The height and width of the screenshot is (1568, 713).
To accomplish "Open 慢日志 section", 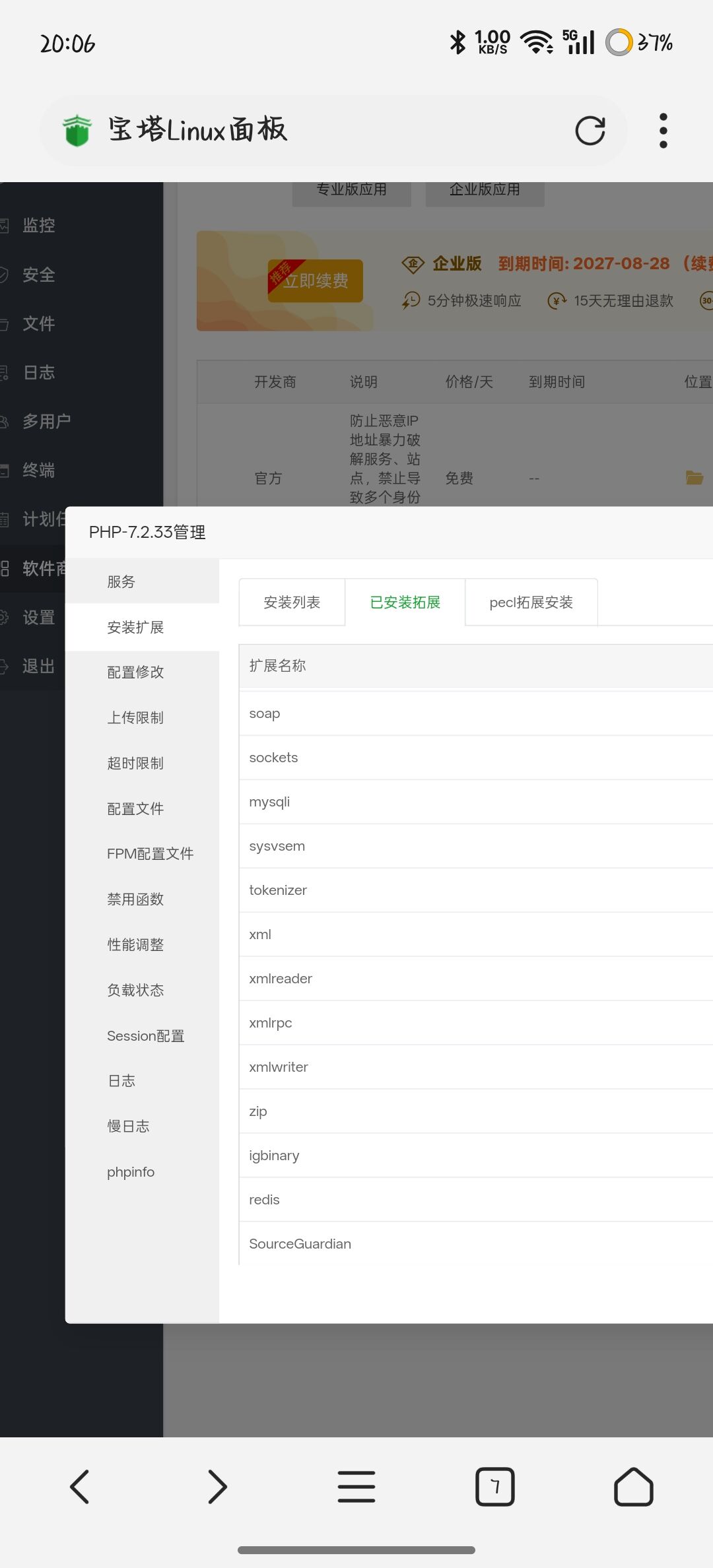I will (142, 1126).
